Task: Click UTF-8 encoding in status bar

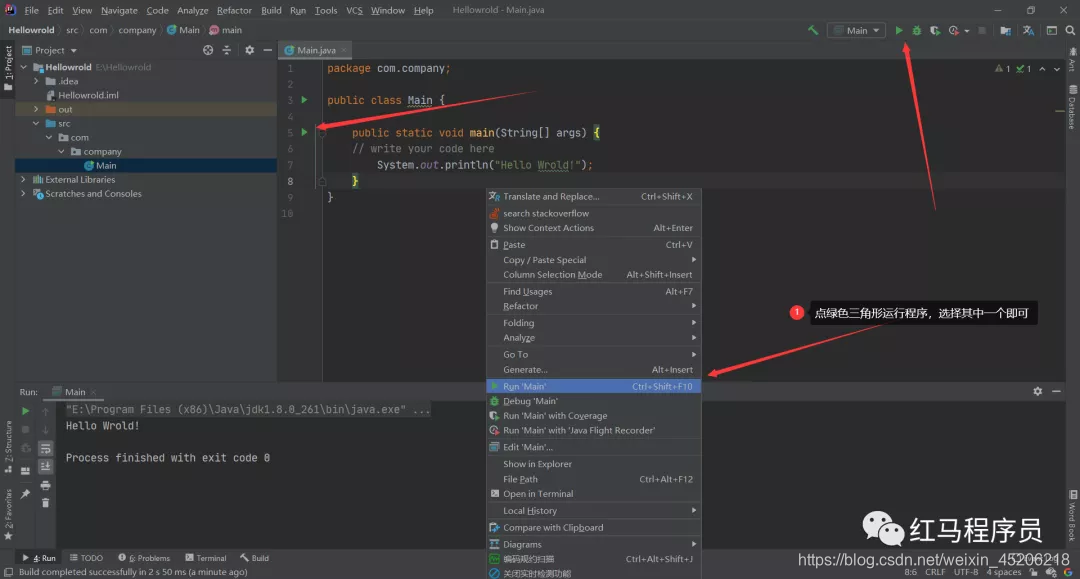Action: pos(966,572)
